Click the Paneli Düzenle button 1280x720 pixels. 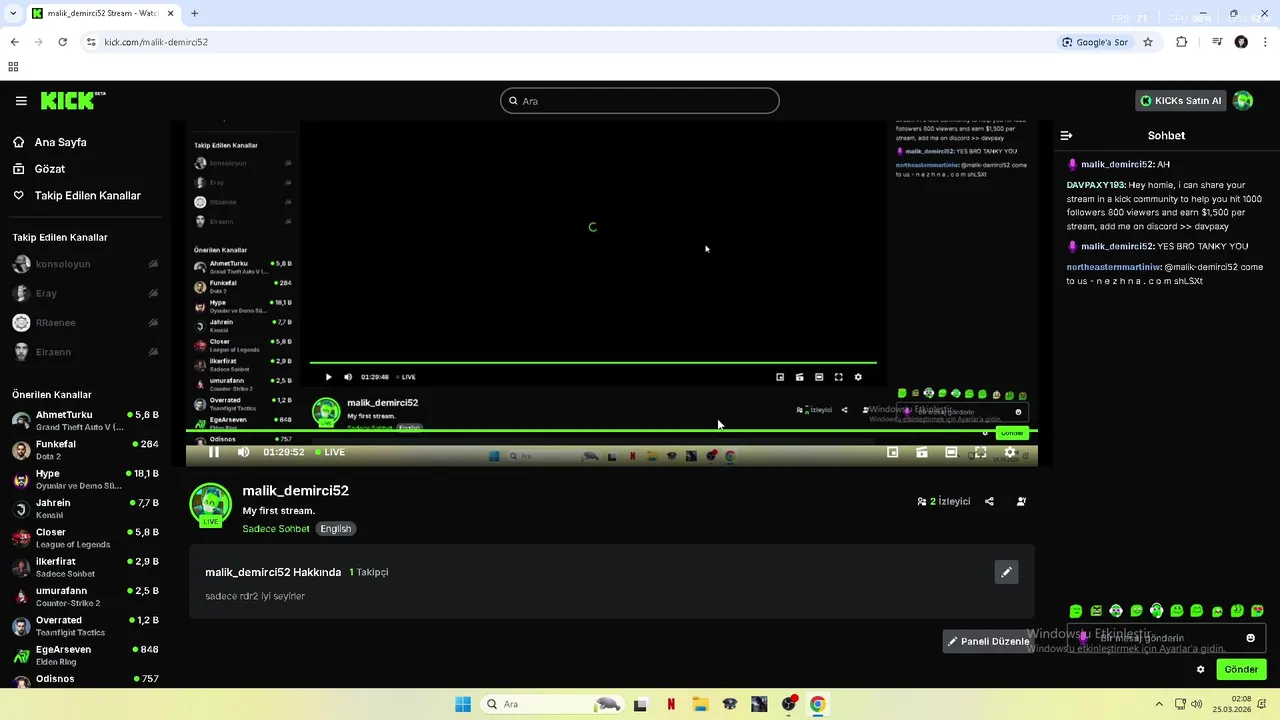988,641
